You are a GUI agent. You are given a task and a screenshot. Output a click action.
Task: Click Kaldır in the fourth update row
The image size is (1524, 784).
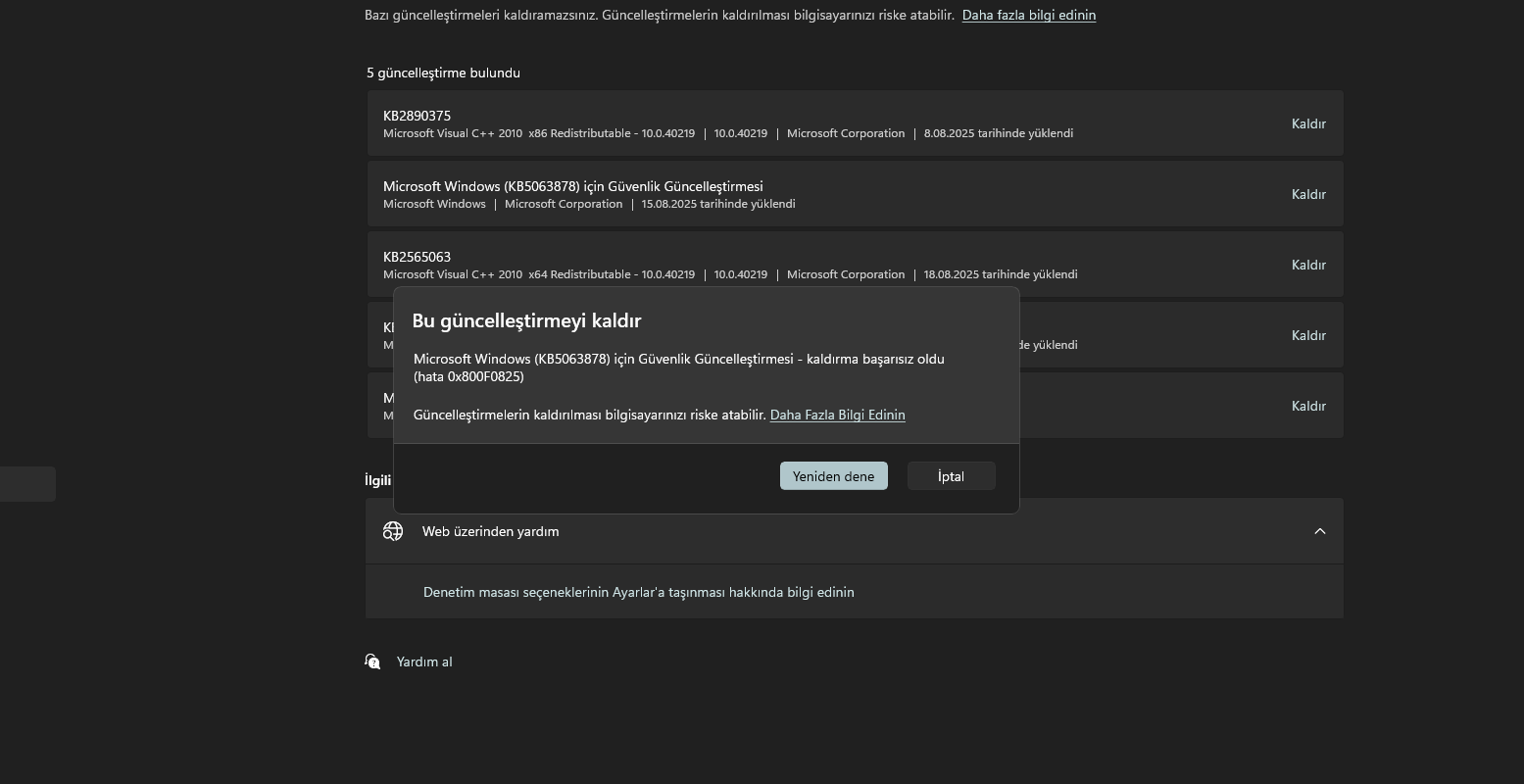pos(1308,335)
